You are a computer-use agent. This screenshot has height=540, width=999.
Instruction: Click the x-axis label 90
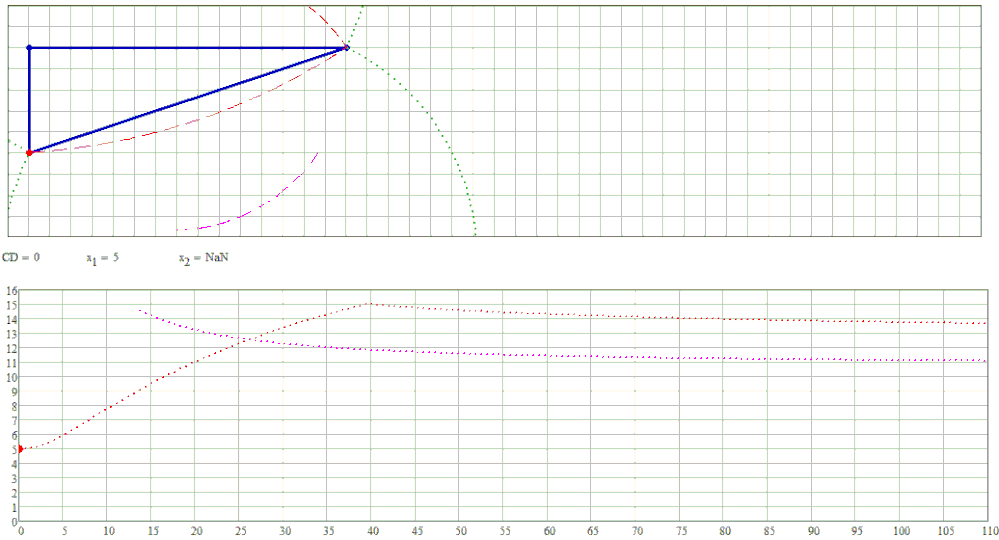pos(814,530)
